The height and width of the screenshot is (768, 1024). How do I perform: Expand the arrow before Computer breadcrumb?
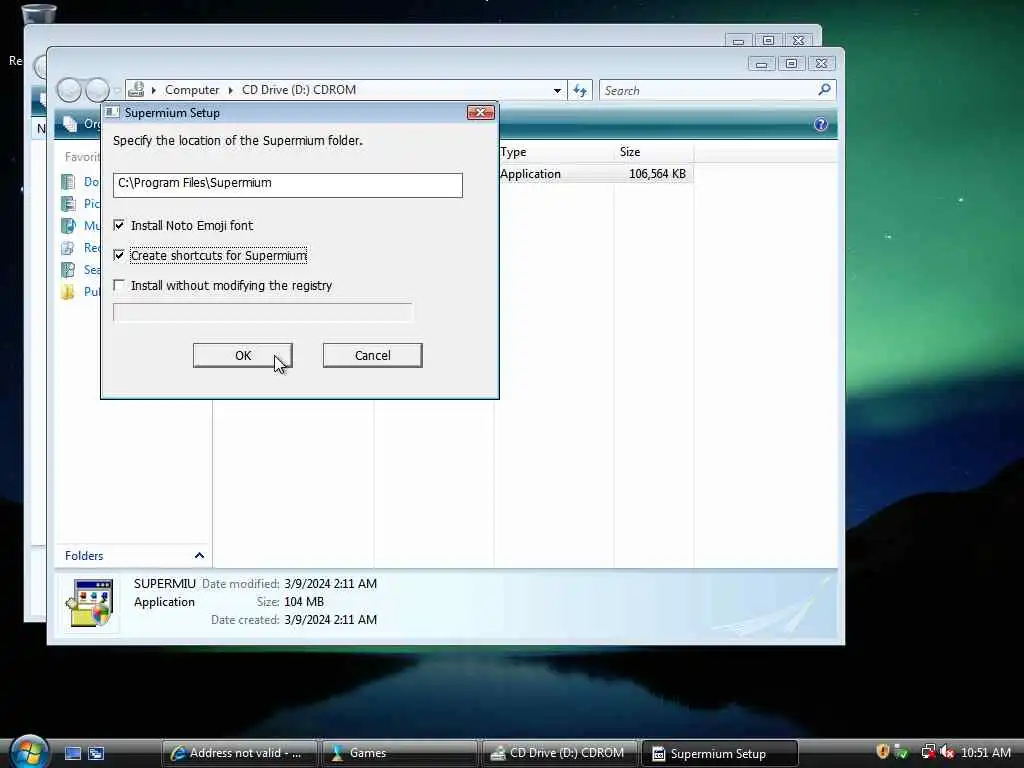click(x=154, y=90)
